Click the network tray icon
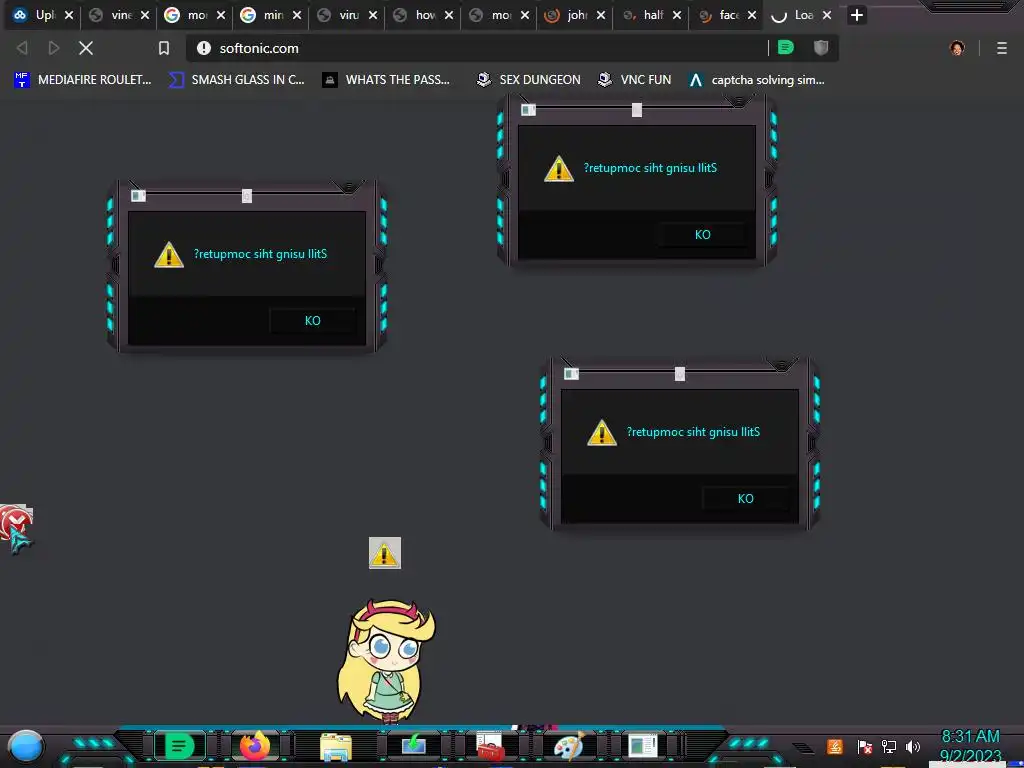Screen dimensions: 1024x768 click(889, 746)
